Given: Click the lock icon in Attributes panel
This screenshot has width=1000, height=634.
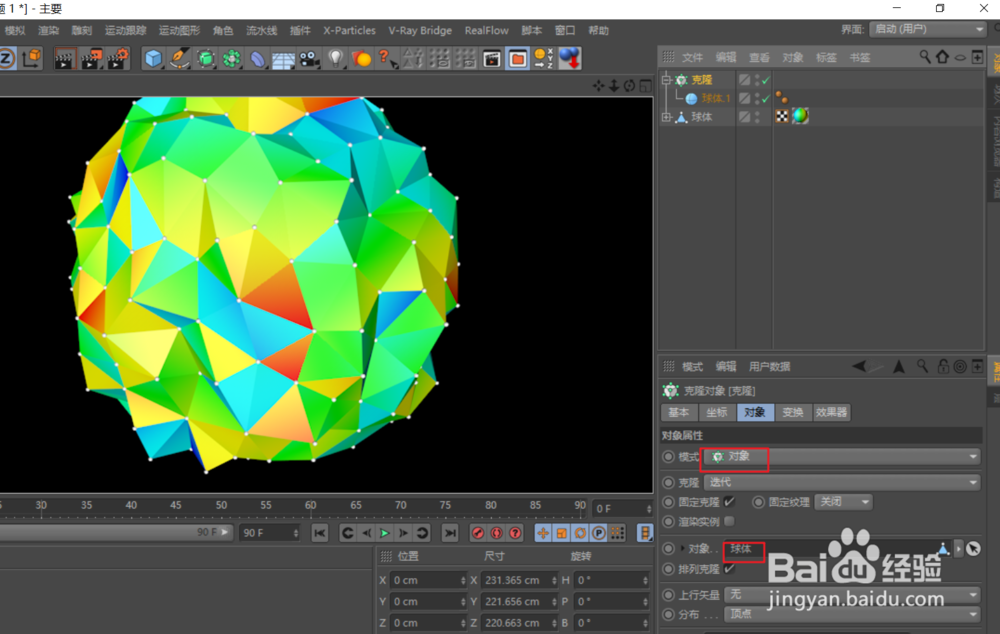Looking at the screenshot, I should (x=943, y=366).
